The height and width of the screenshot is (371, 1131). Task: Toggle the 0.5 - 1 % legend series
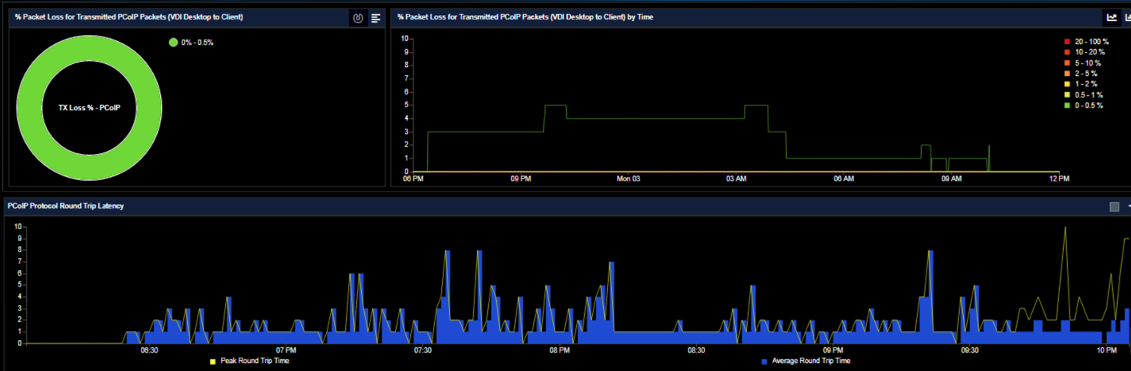1083,95
